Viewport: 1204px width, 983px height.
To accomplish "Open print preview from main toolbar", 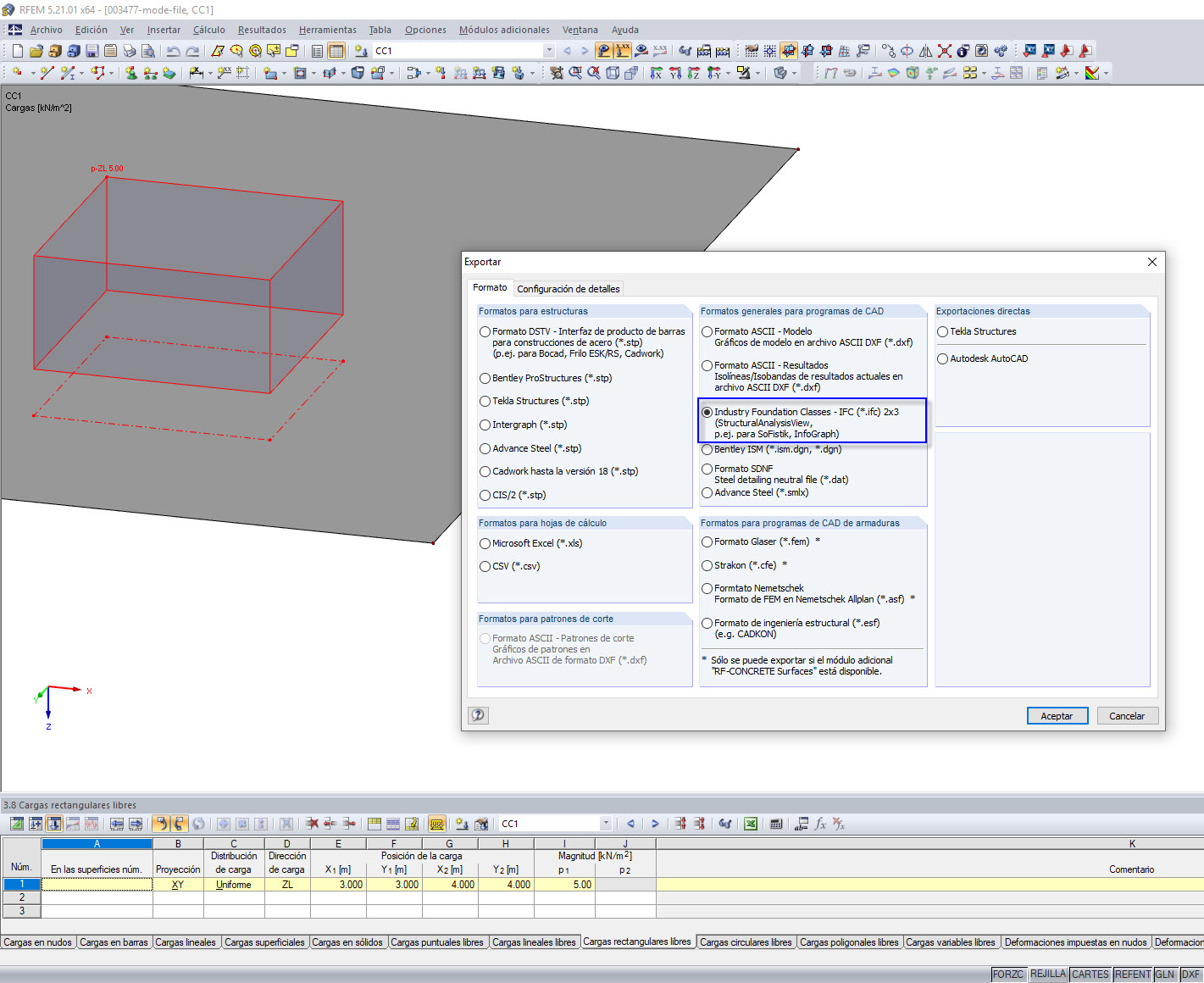I will [147, 51].
